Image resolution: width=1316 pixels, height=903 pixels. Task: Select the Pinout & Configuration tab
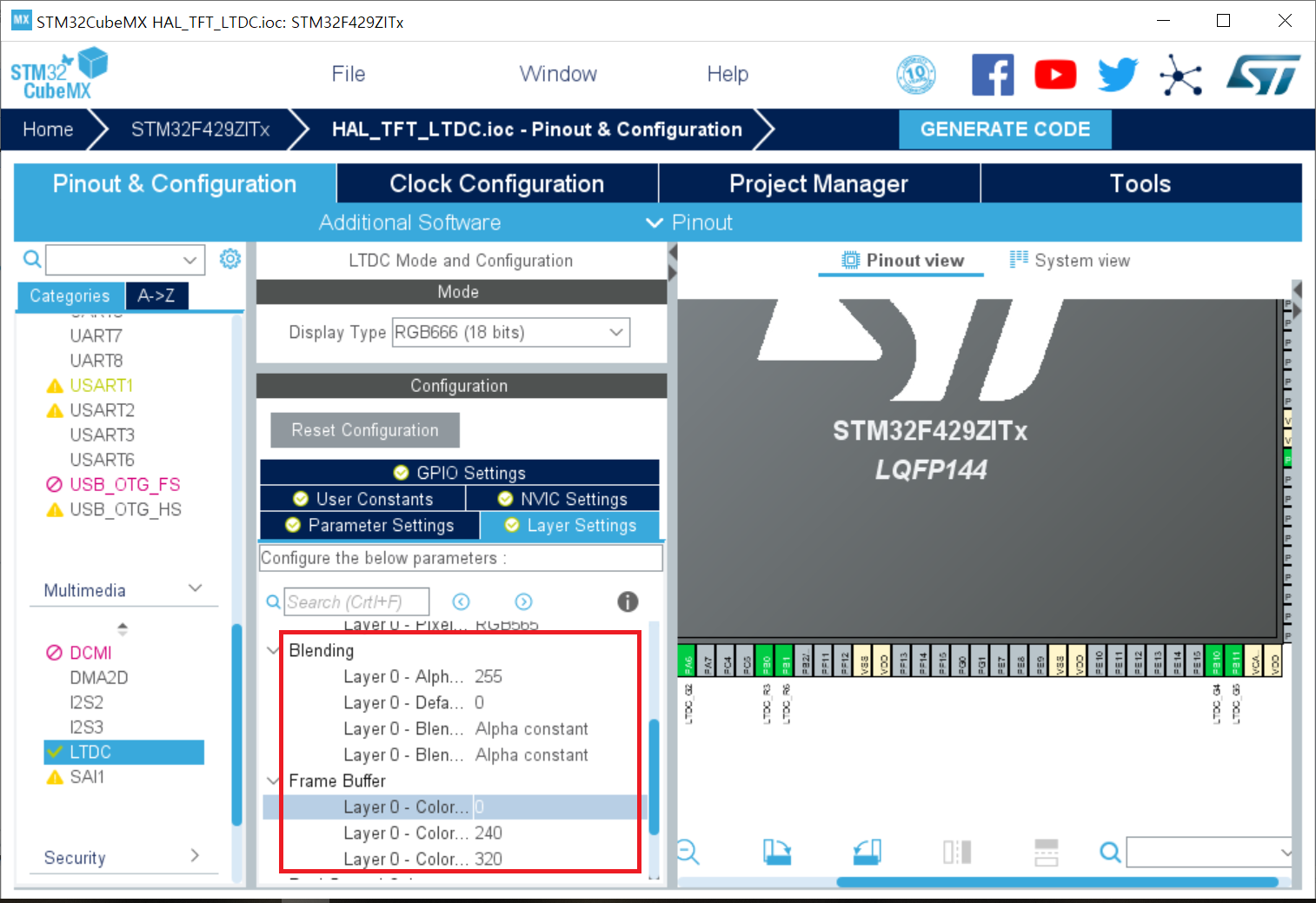click(x=175, y=183)
